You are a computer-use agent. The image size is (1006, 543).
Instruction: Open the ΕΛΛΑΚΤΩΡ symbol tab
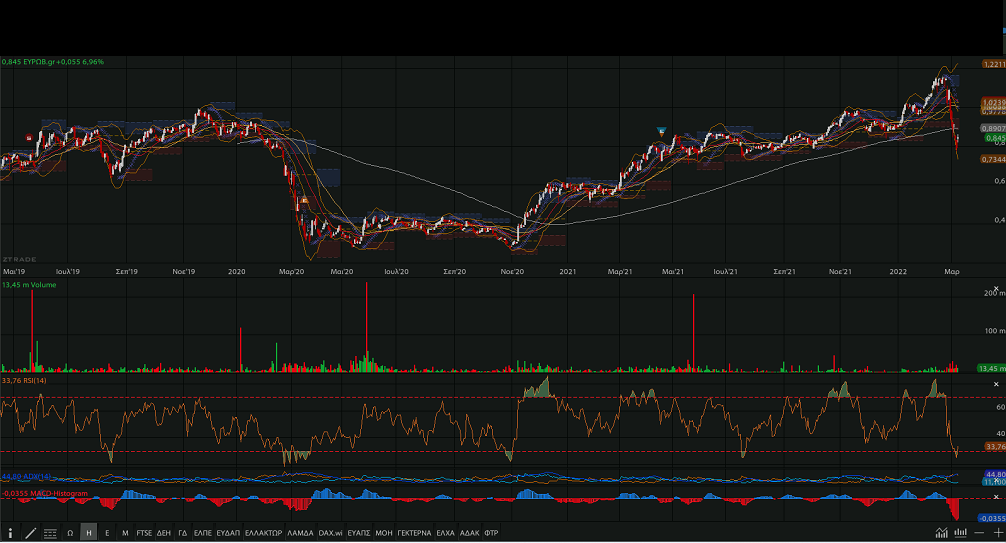point(263,533)
